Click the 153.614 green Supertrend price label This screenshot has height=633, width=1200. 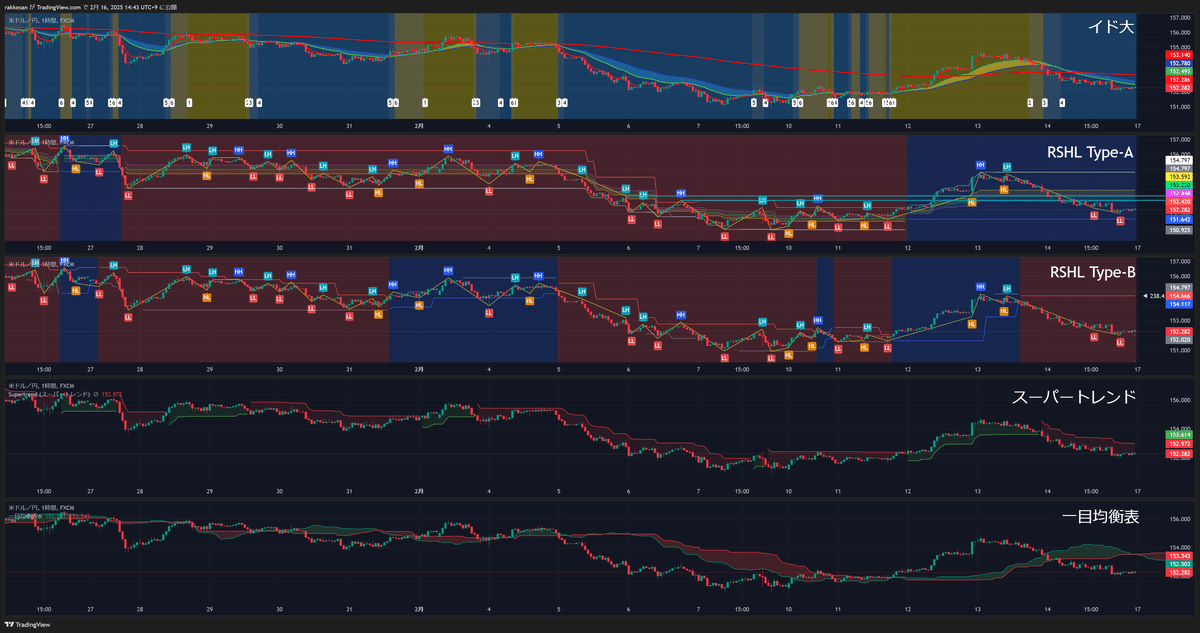click(x=1179, y=434)
